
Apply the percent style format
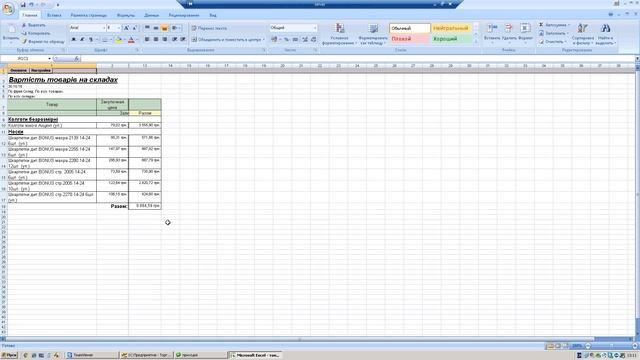pos(287,40)
